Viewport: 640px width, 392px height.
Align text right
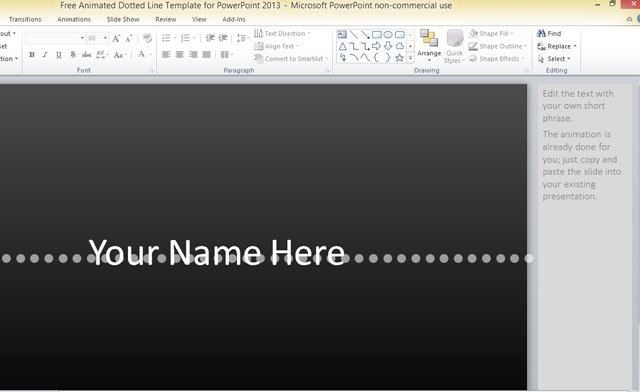click(193, 54)
